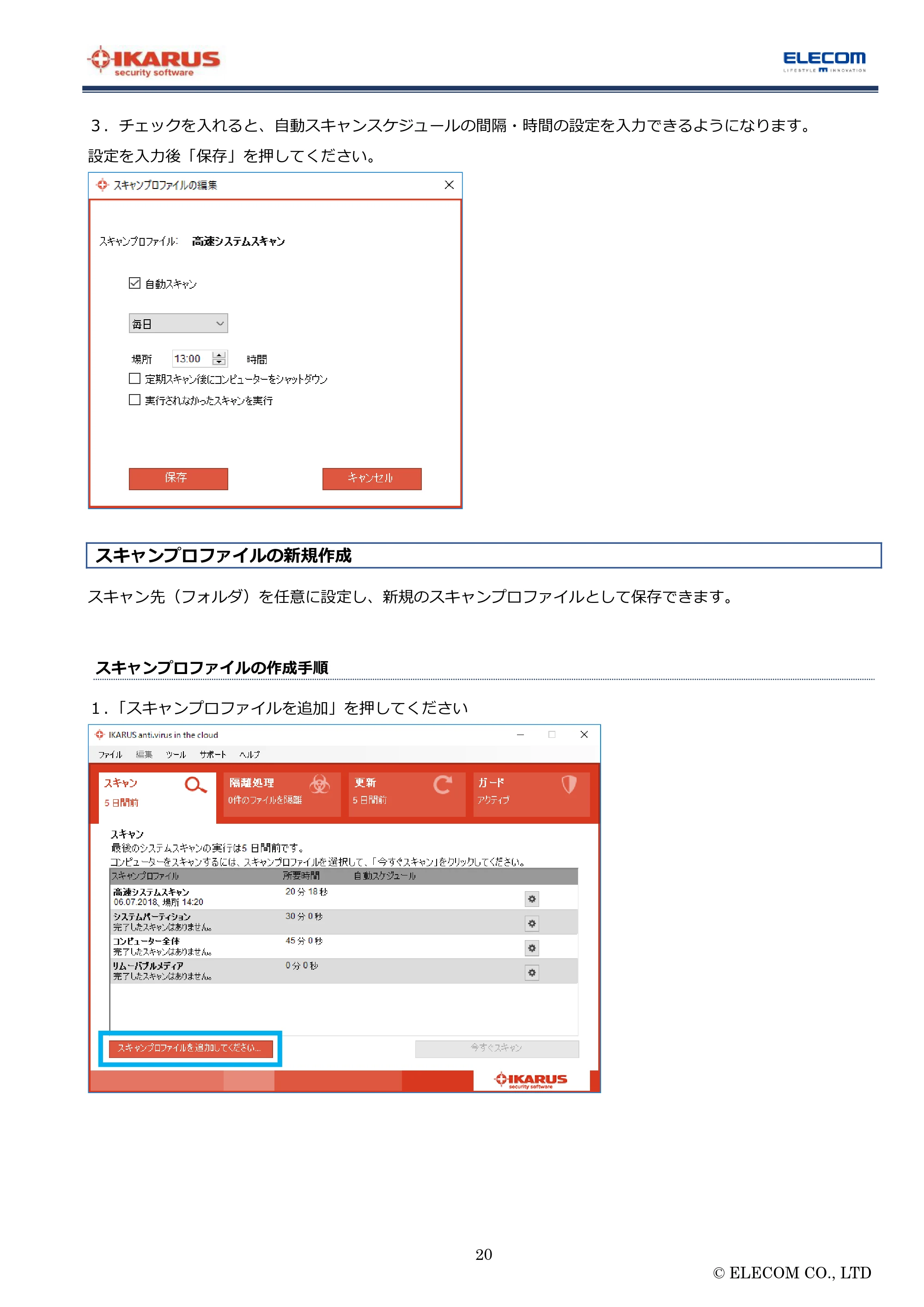The width and height of the screenshot is (924, 1307).
Task: Open settings gear for リムーバブルメディア profile
Action: [531, 972]
